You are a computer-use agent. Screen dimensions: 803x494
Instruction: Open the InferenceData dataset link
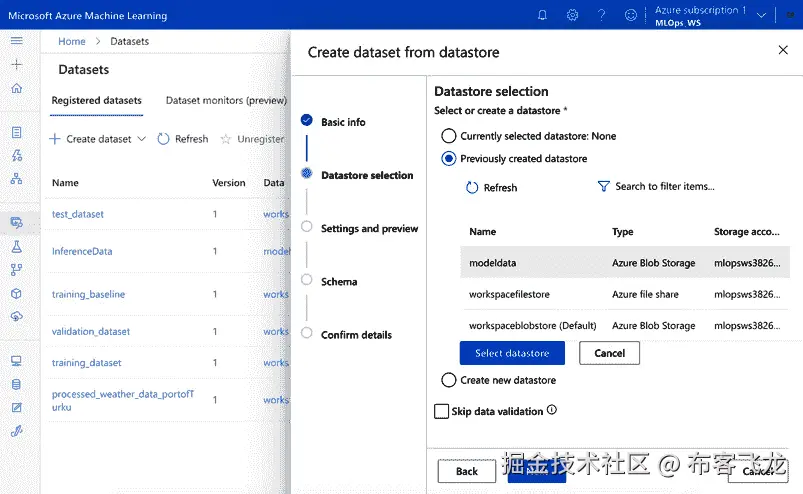[x=82, y=251]
